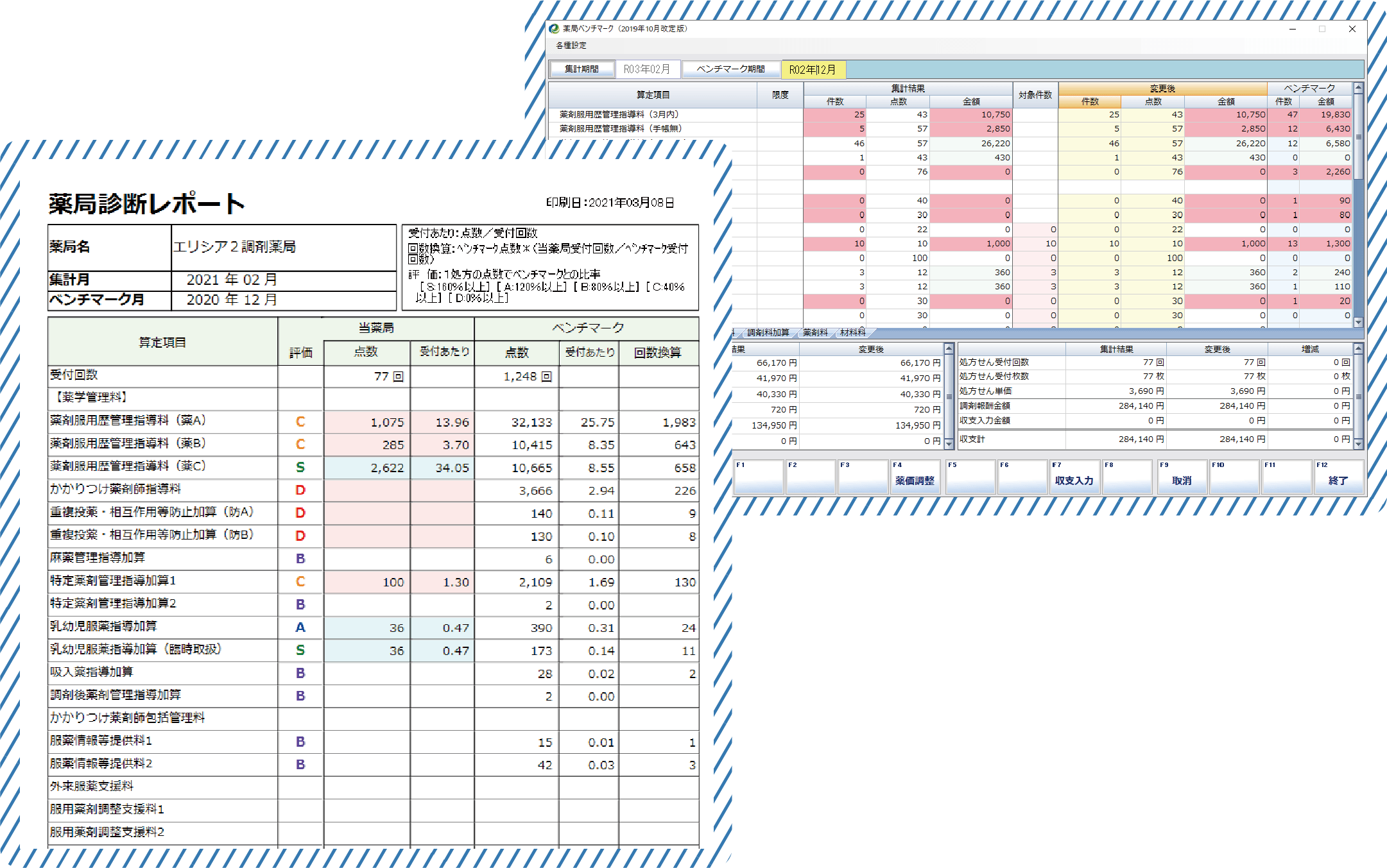Click up arrow of main table scrollbar
The height and width of the screenshot is (868, 1387).
tap(1358, 88)
